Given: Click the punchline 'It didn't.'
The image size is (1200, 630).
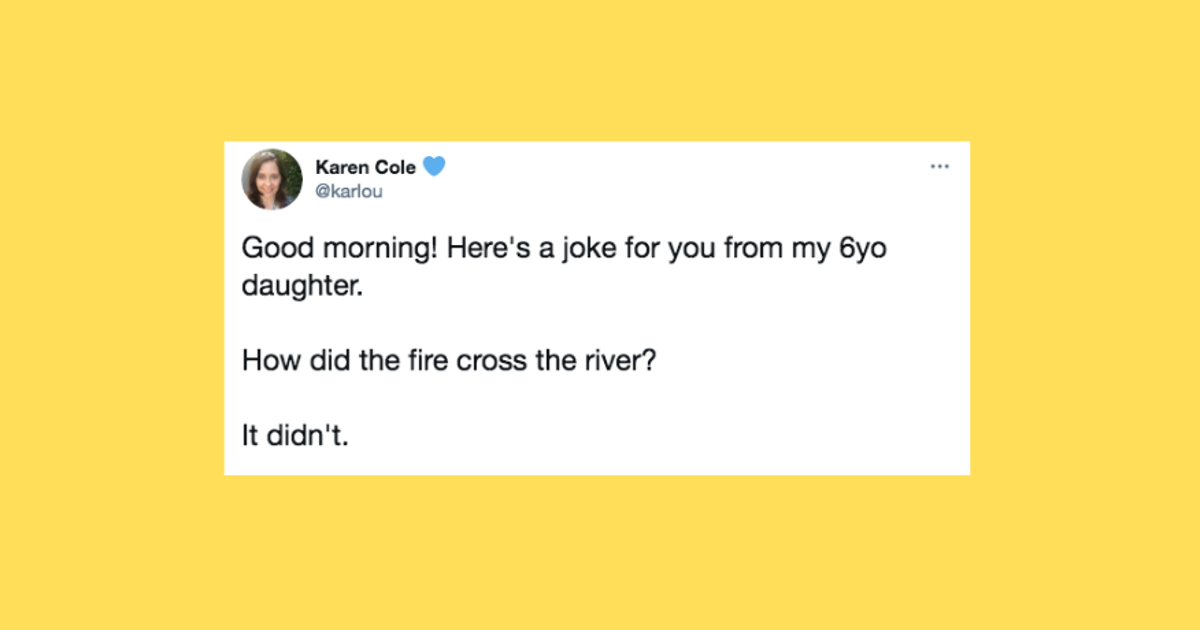Looking at the screenshot, I should point(293,435).
